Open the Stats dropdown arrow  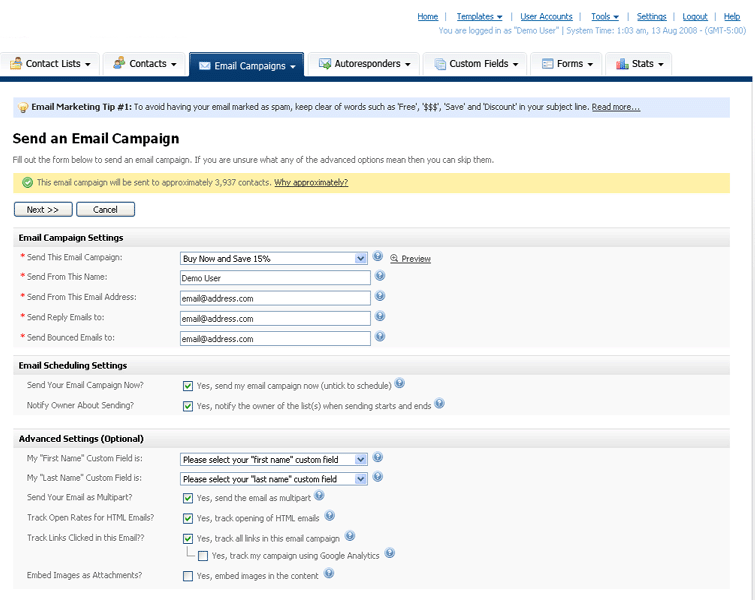point(661,64)
